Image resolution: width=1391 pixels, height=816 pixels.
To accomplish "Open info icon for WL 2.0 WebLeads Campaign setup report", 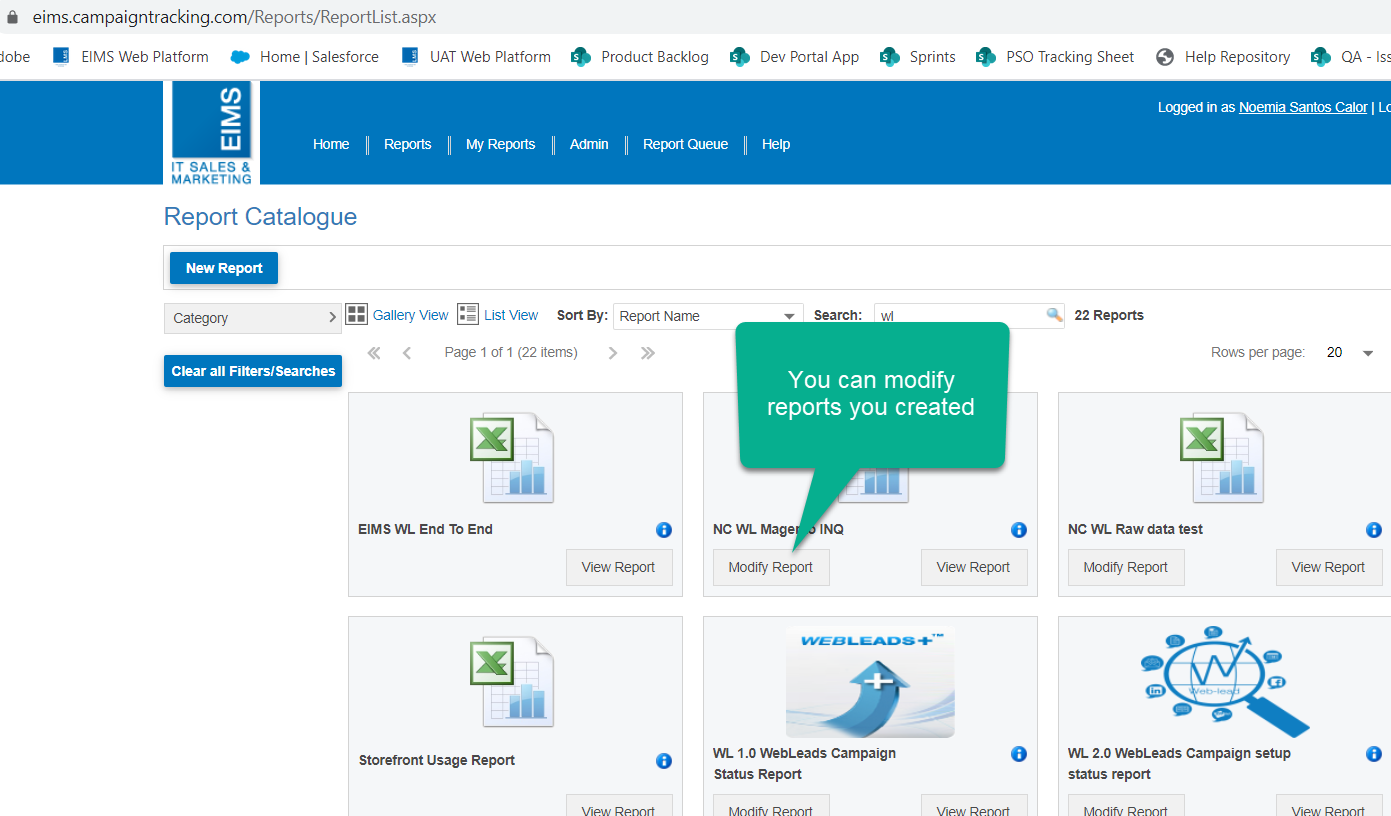I will 1374,754.
